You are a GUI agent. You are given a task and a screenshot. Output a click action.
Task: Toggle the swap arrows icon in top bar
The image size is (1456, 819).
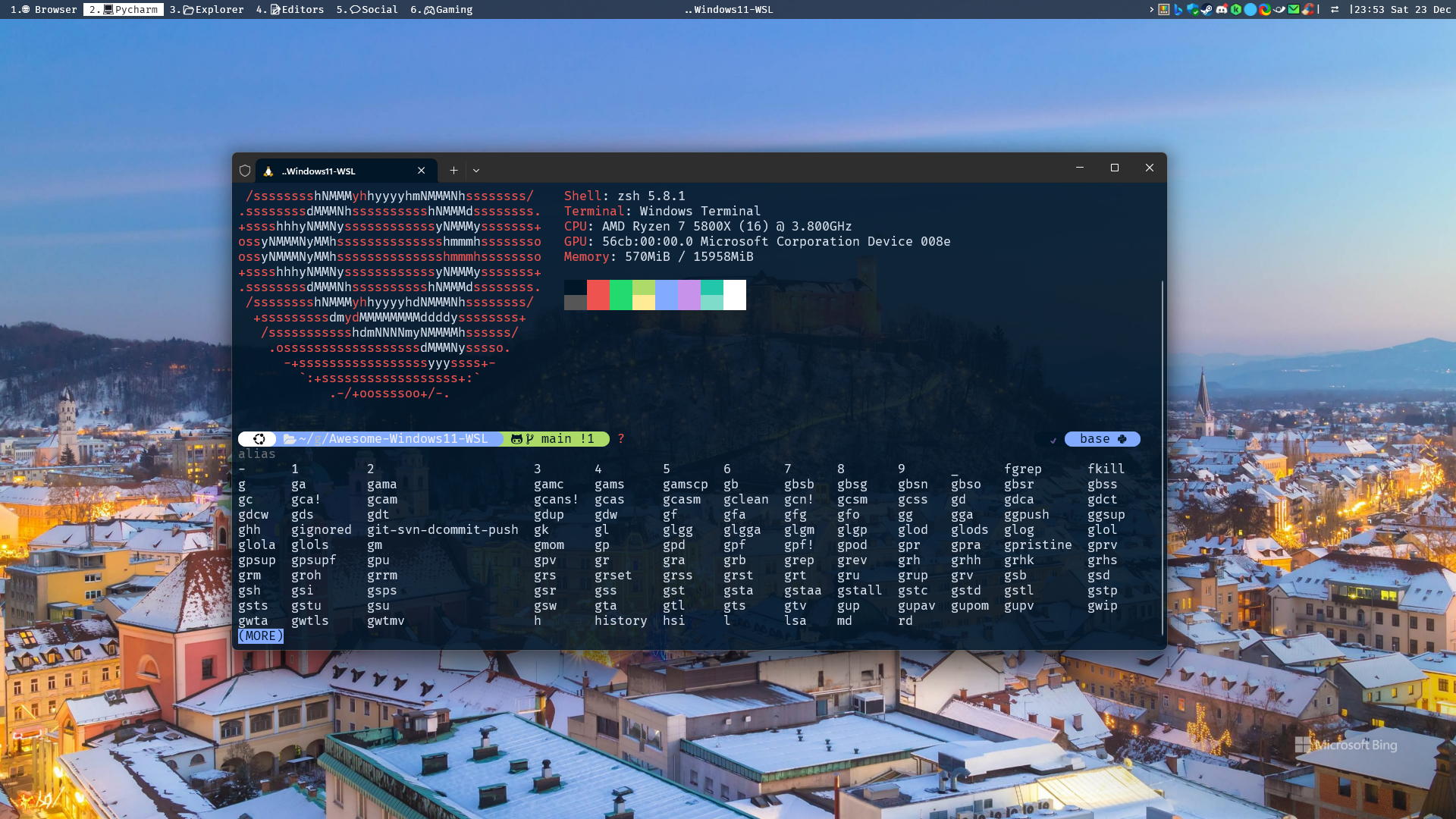pos(1335,10)
